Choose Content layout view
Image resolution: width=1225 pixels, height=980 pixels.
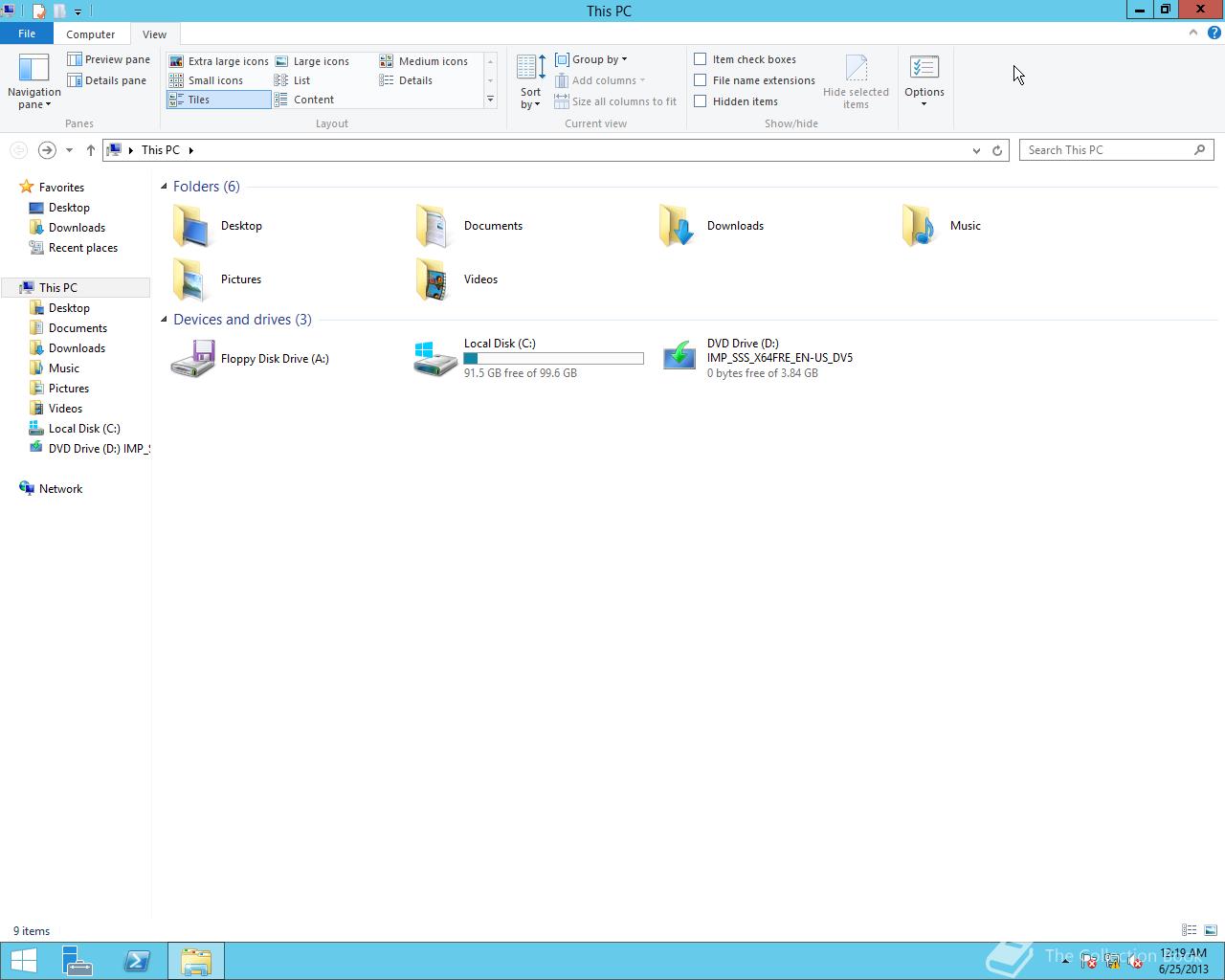click(304, 100)
